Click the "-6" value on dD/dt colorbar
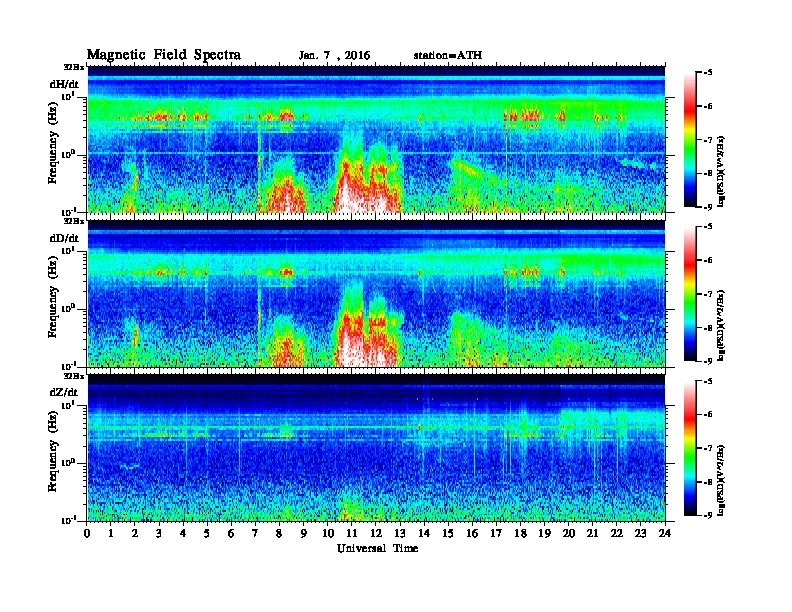The image size is (792, 612). pyautogui.click(x=708, y=261)
